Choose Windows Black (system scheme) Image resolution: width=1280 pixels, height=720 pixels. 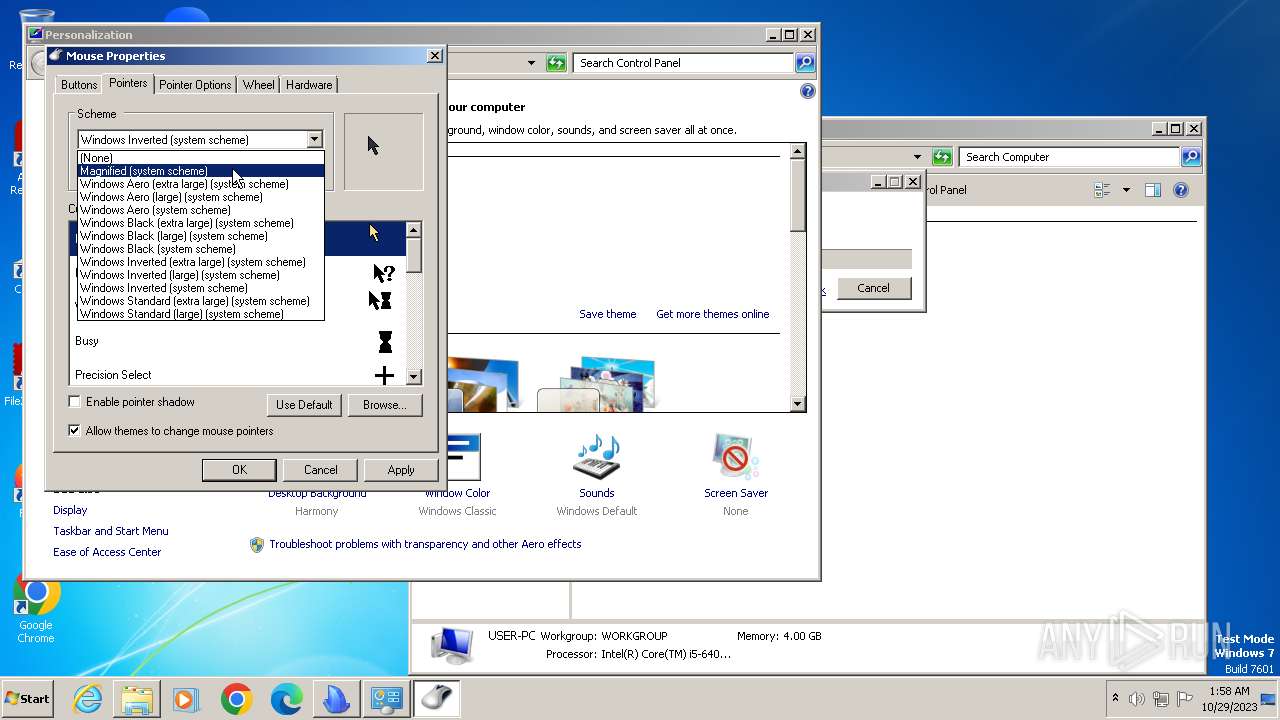pos(201,249)
